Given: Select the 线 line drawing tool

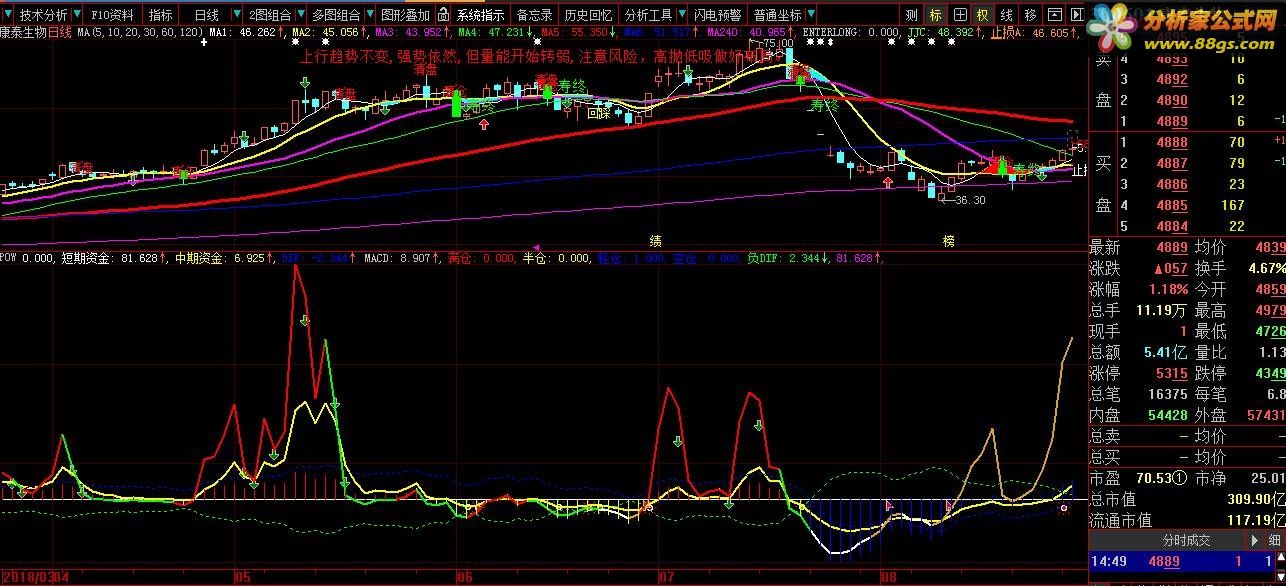Looking at the screenshot, I should click(x=1007, y=14).
